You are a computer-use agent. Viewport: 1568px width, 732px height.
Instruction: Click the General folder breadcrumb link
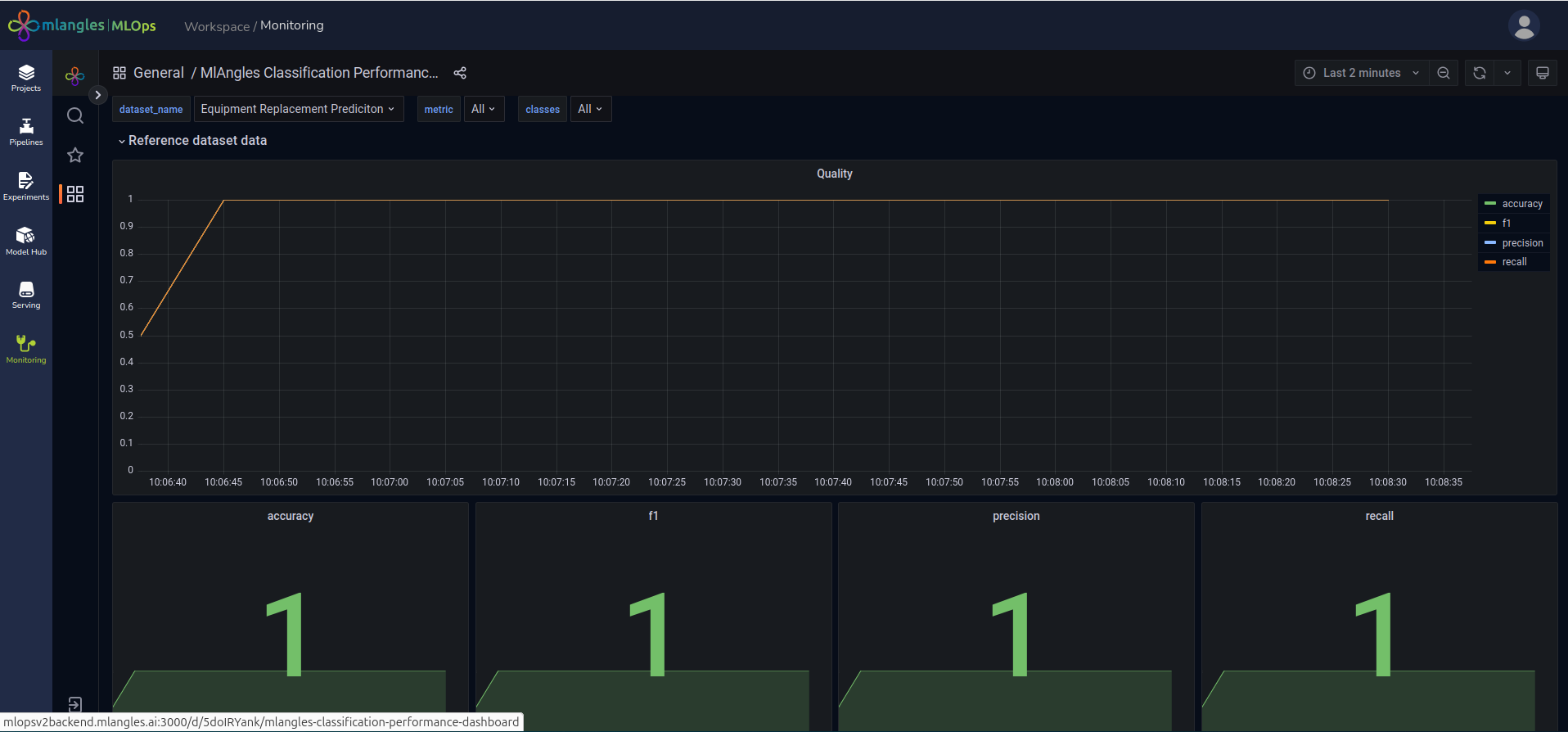click(x=158, y=73)
